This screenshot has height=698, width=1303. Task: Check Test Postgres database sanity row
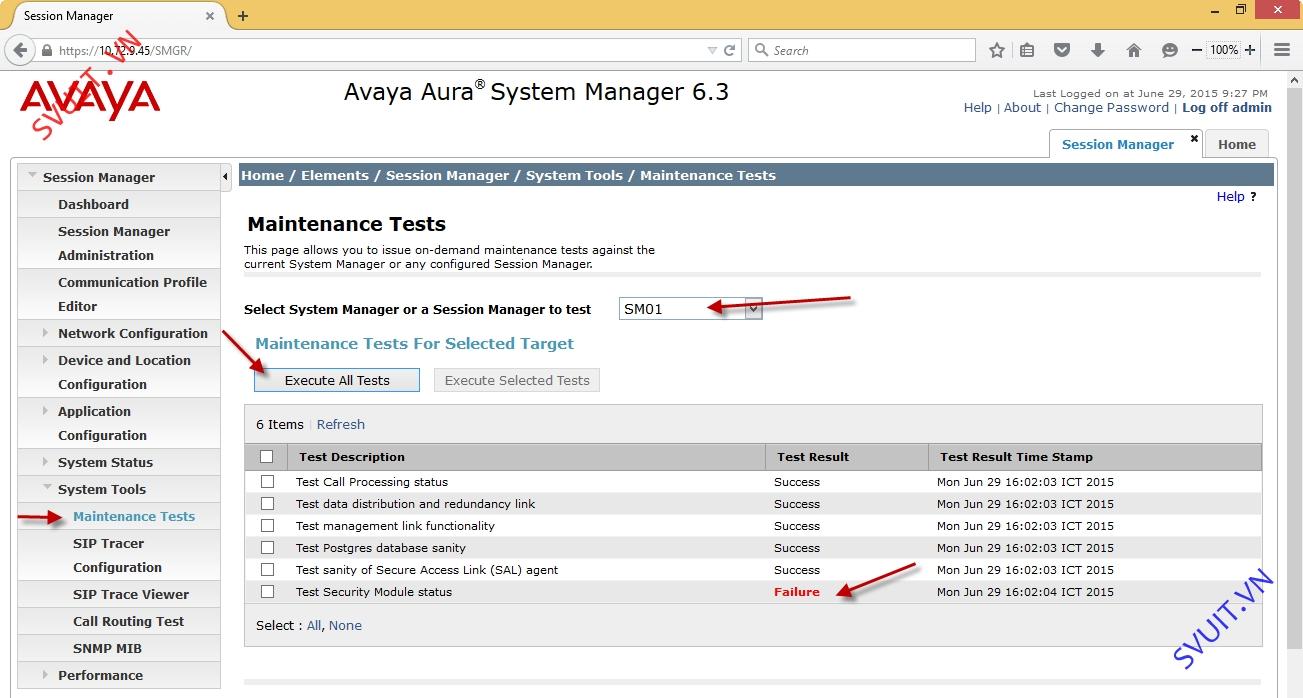pos(267,547)
